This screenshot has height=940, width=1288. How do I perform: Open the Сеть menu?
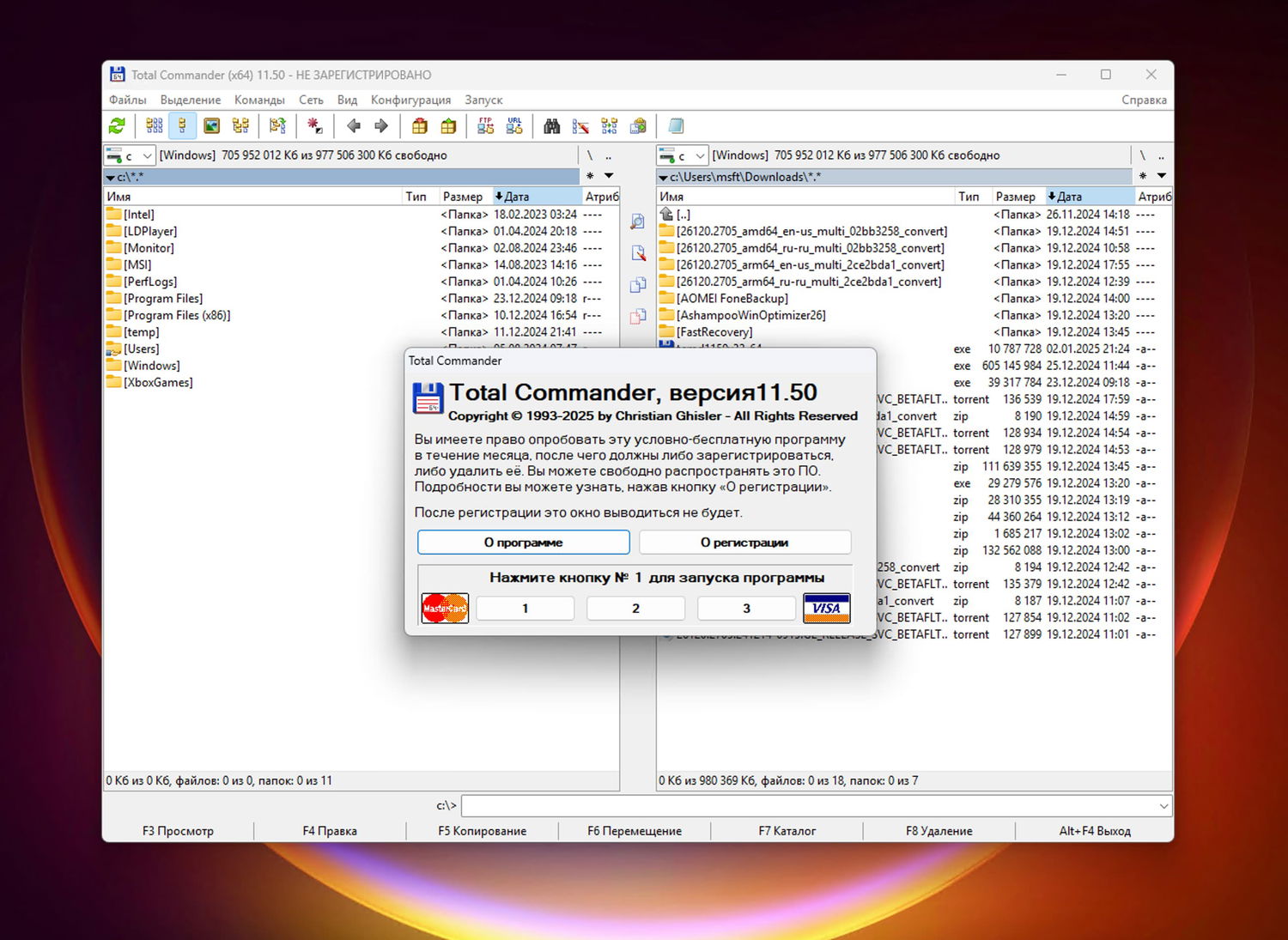coord(311,100)
